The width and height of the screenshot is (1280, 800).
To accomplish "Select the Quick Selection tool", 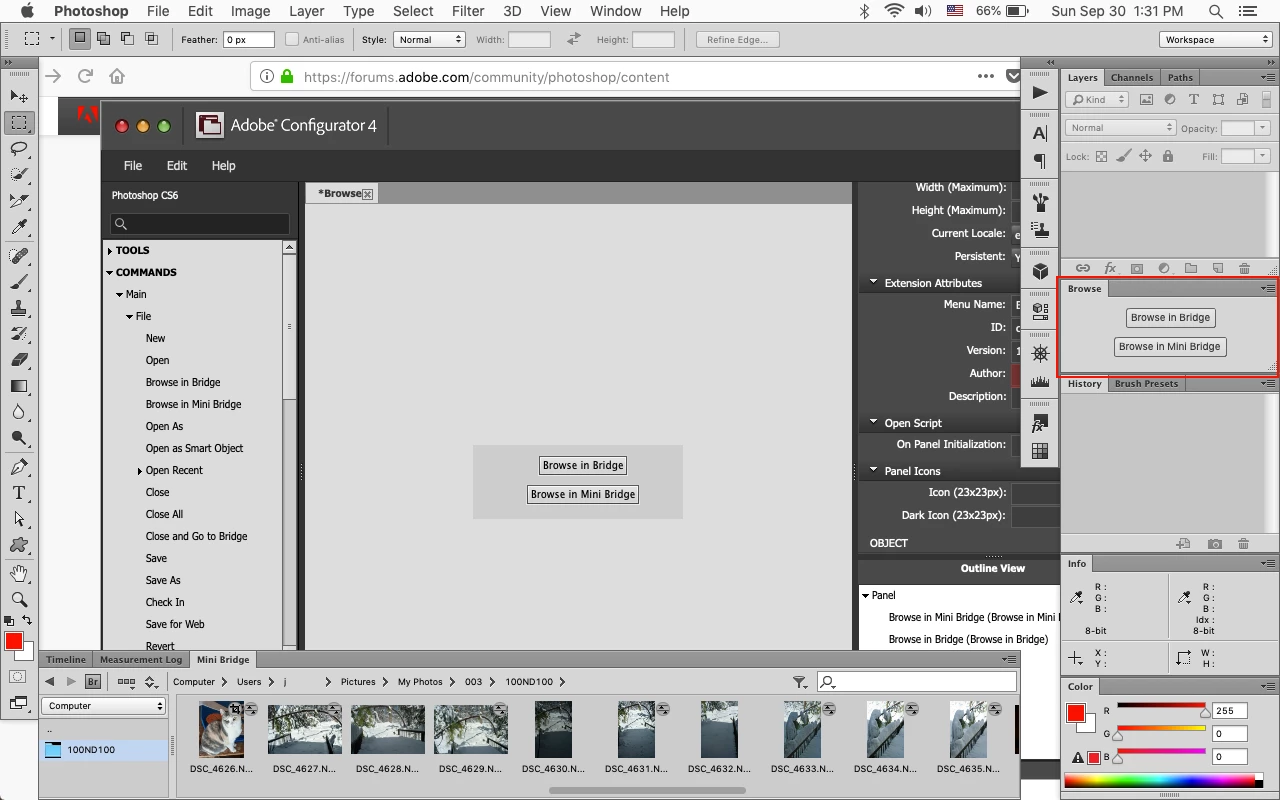I will 19,175.
